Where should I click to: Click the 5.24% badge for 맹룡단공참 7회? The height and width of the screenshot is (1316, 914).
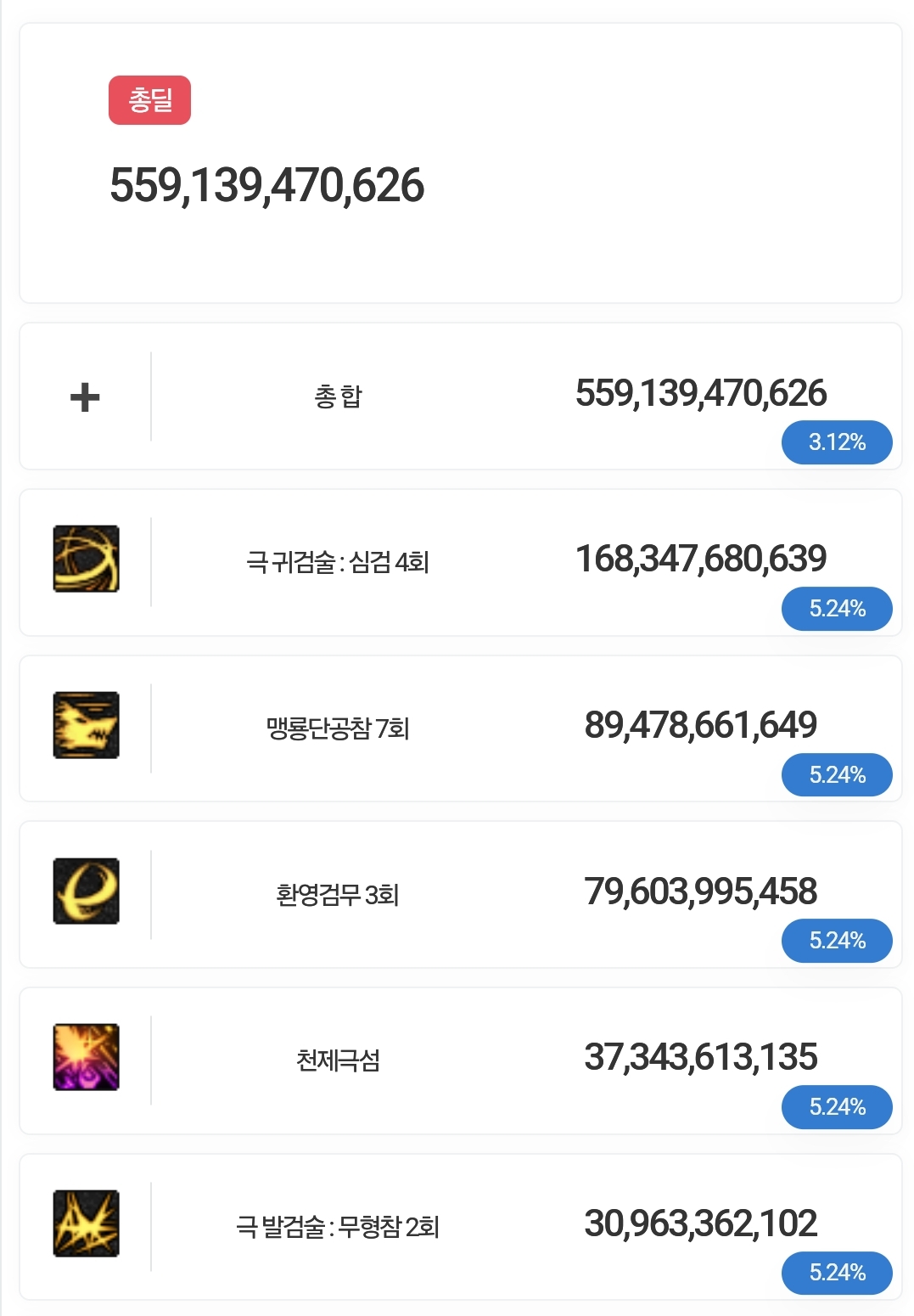(836, 775)
